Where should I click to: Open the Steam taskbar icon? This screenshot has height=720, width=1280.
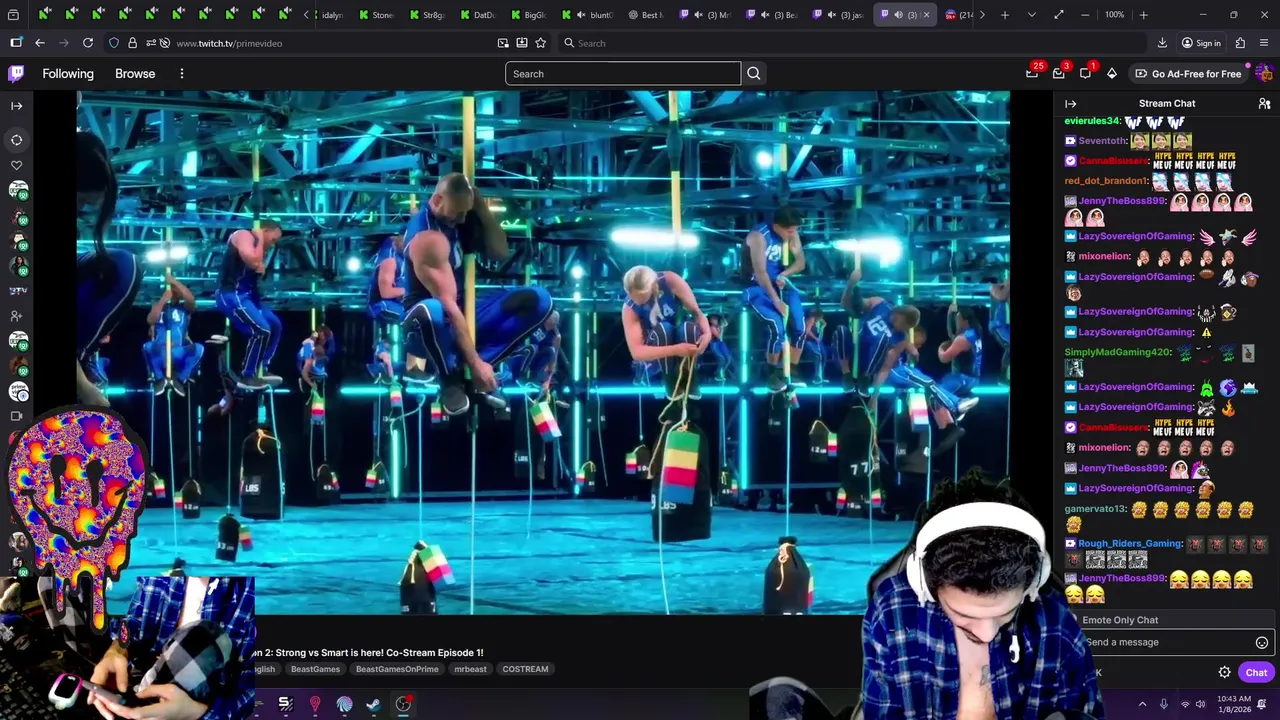tap(373, 705)
